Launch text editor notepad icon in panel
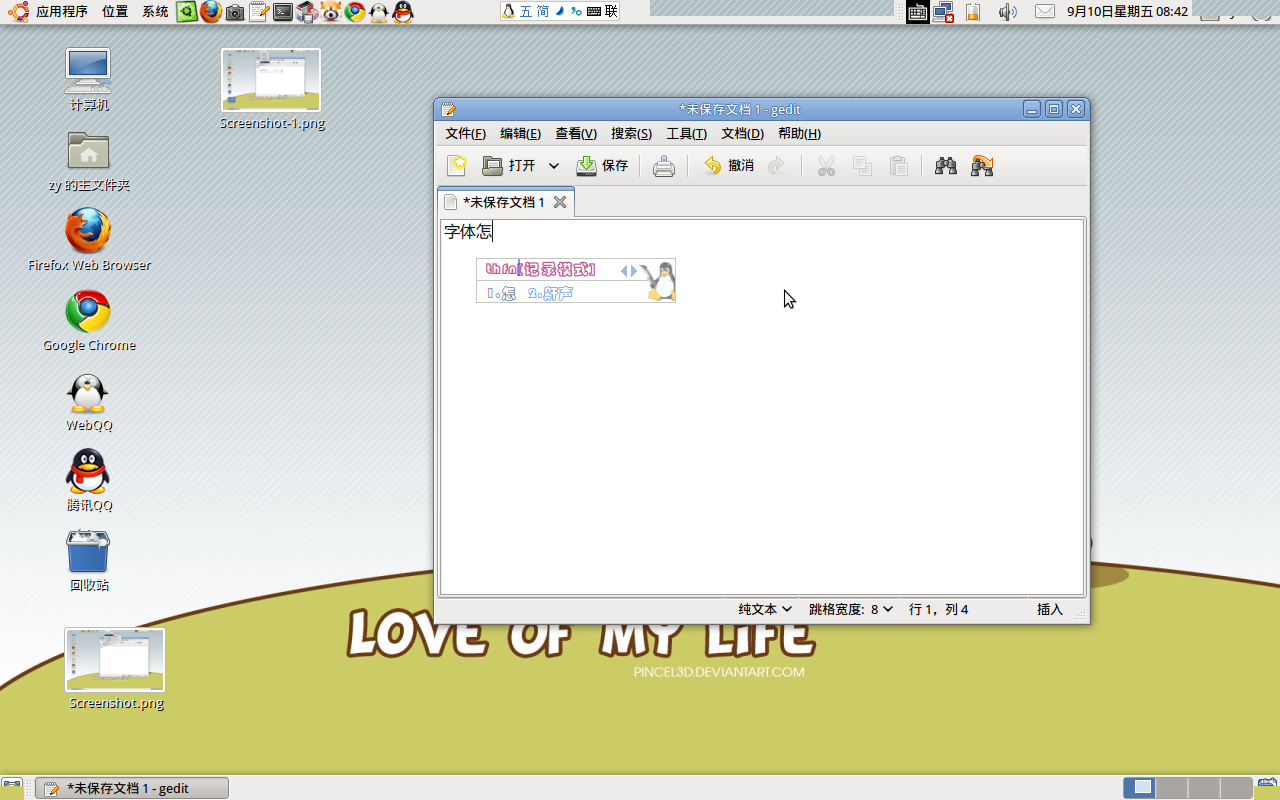This screenshot has width=1280, height=800. point(259,12)
